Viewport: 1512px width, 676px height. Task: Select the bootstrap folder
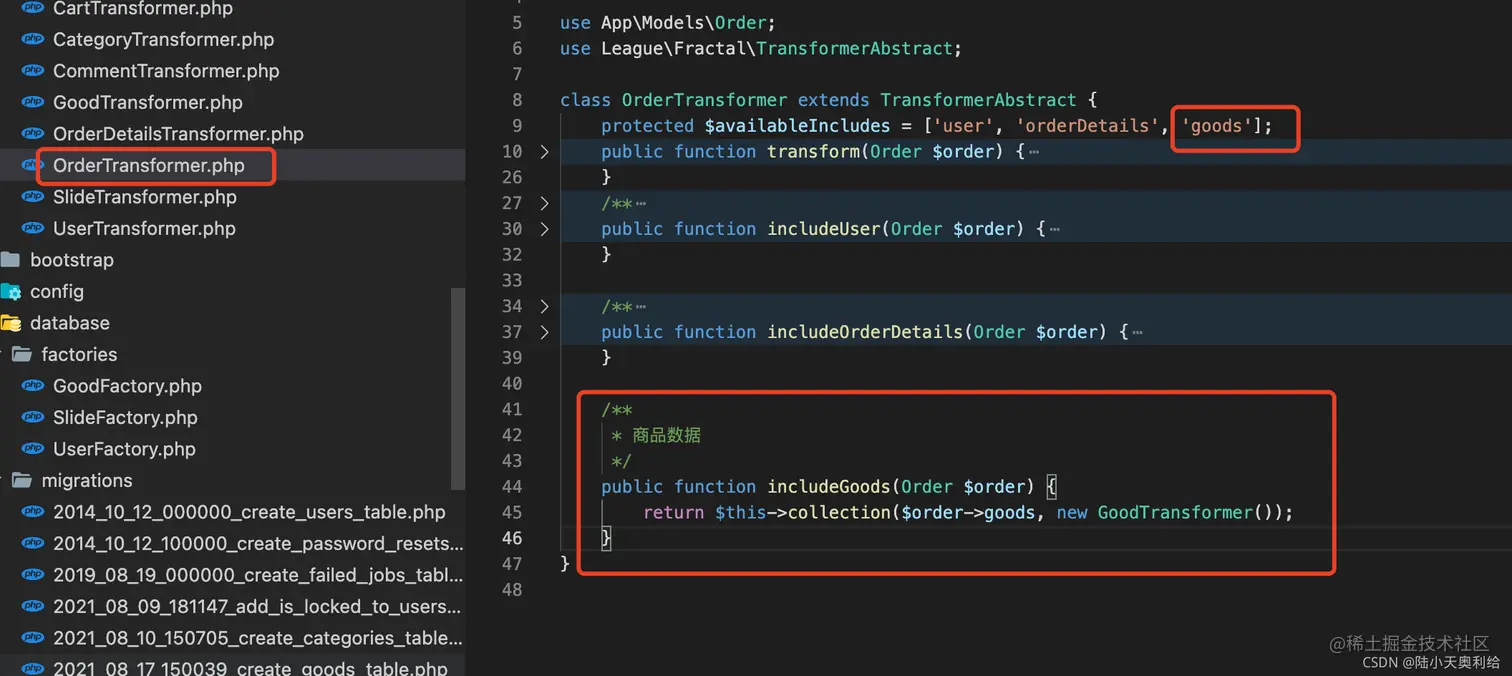tap(72, 260)
